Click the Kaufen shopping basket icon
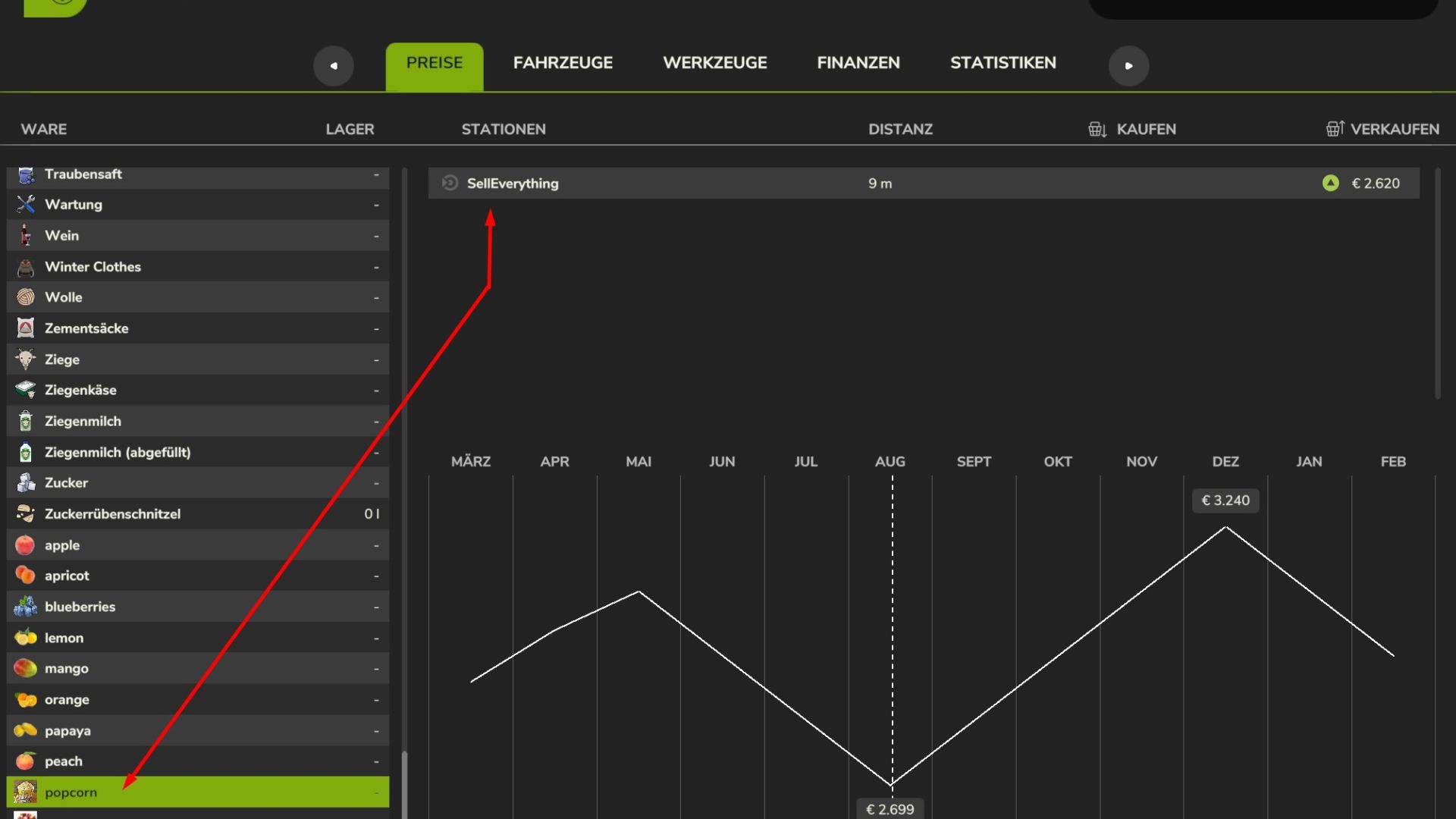The width and height of the screenshot is (1456, 819). click(1097, 130)
